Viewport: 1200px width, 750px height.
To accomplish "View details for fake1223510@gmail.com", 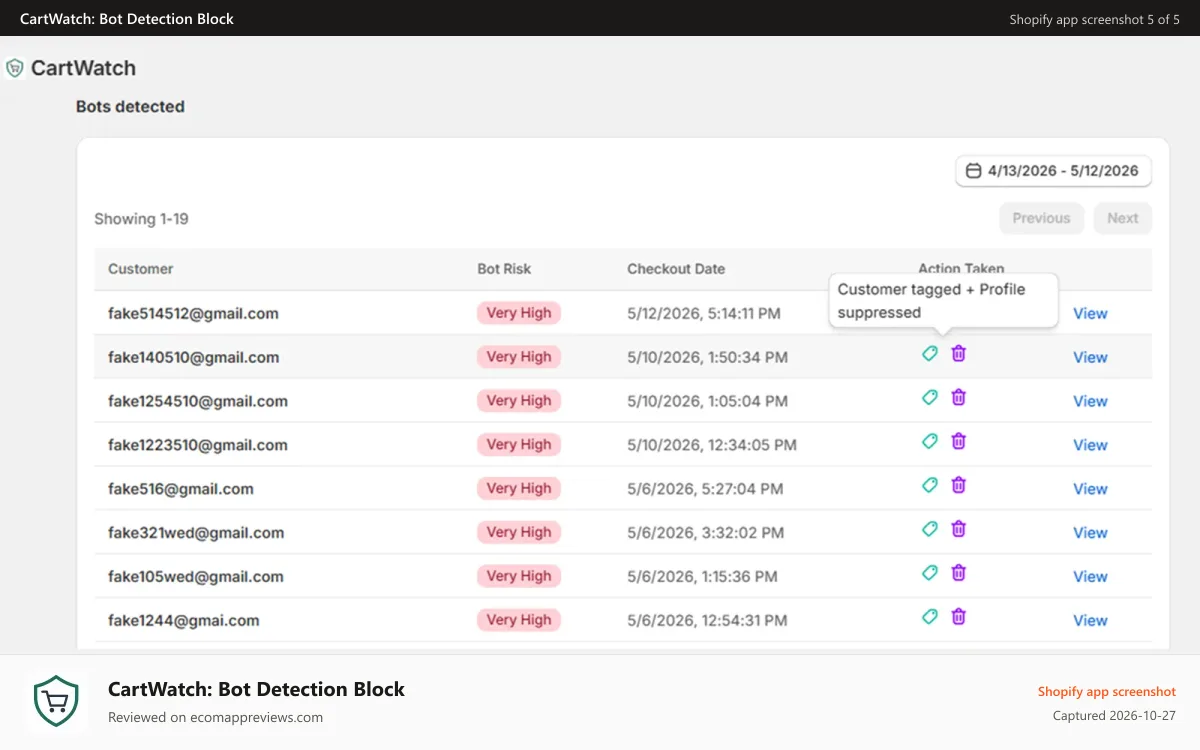I will pos(1090,445).
